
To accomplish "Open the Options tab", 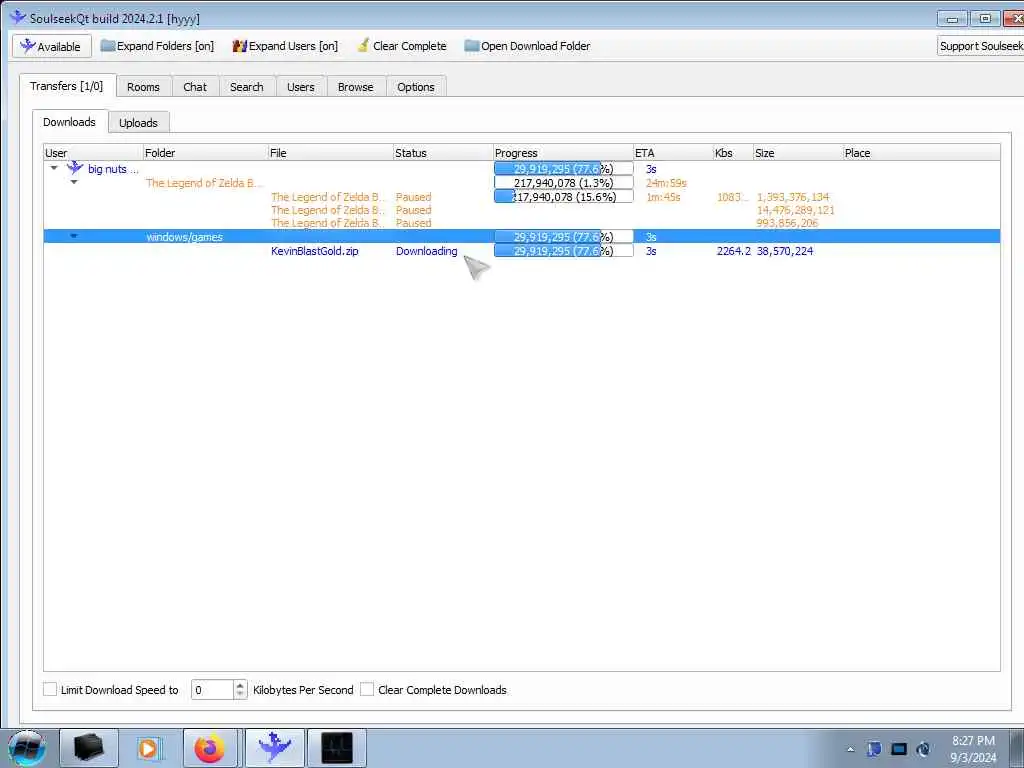I will 415,87.
